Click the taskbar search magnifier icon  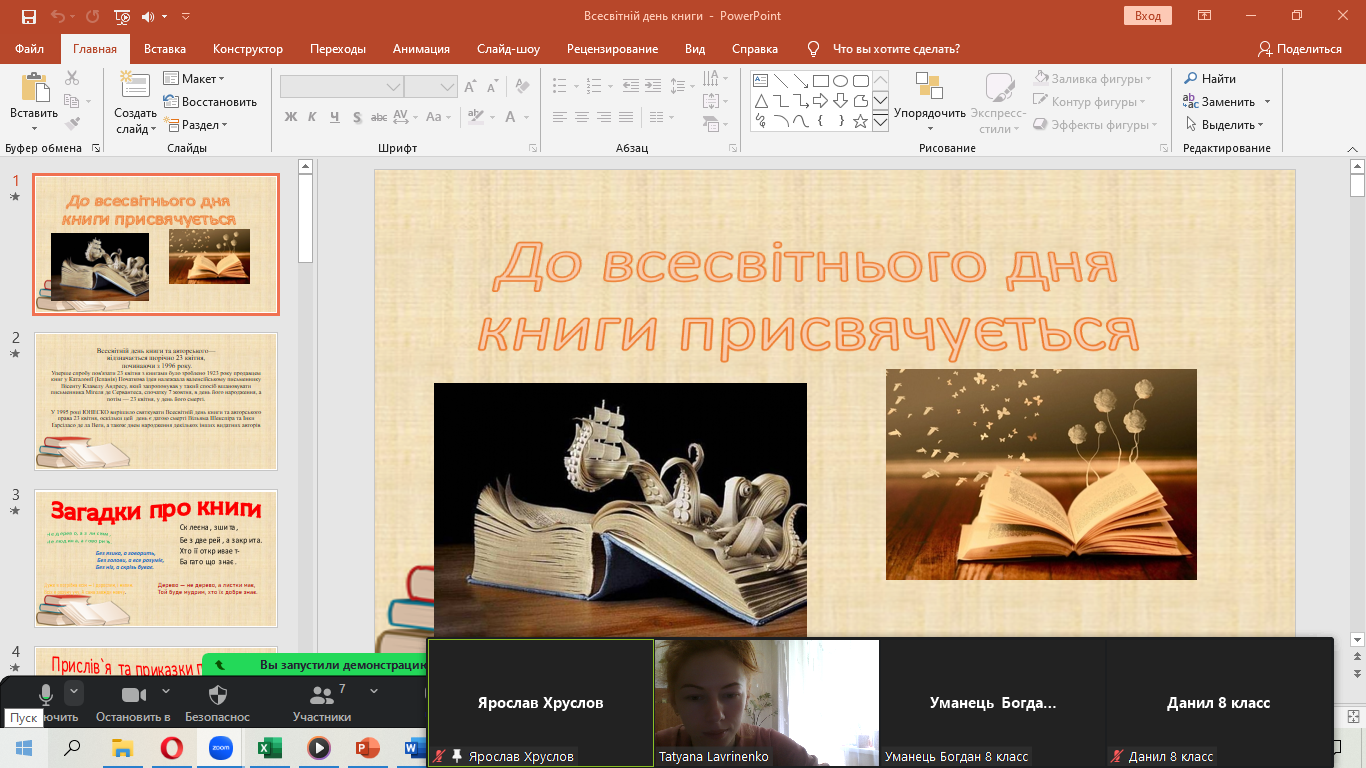click(x=73, y=747)
